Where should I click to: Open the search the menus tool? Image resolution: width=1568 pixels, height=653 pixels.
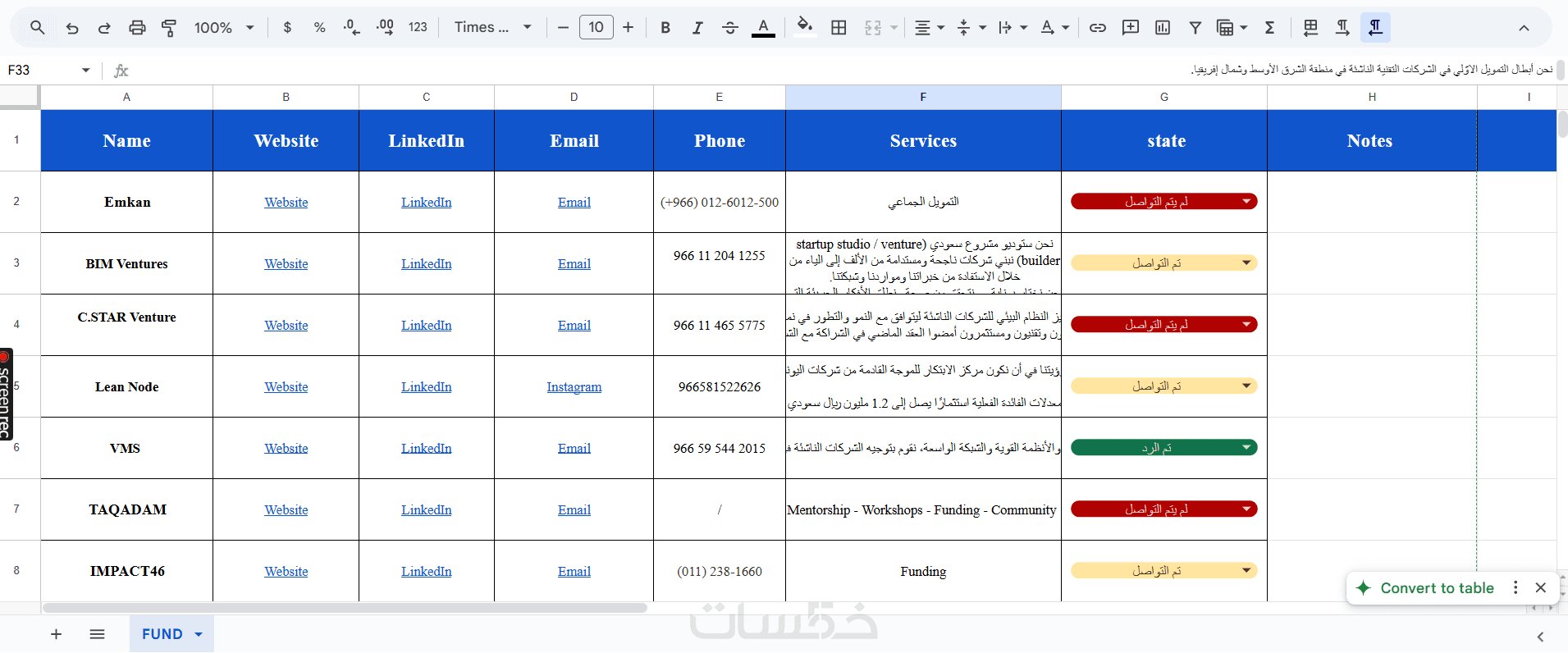(x=38, y=28)
